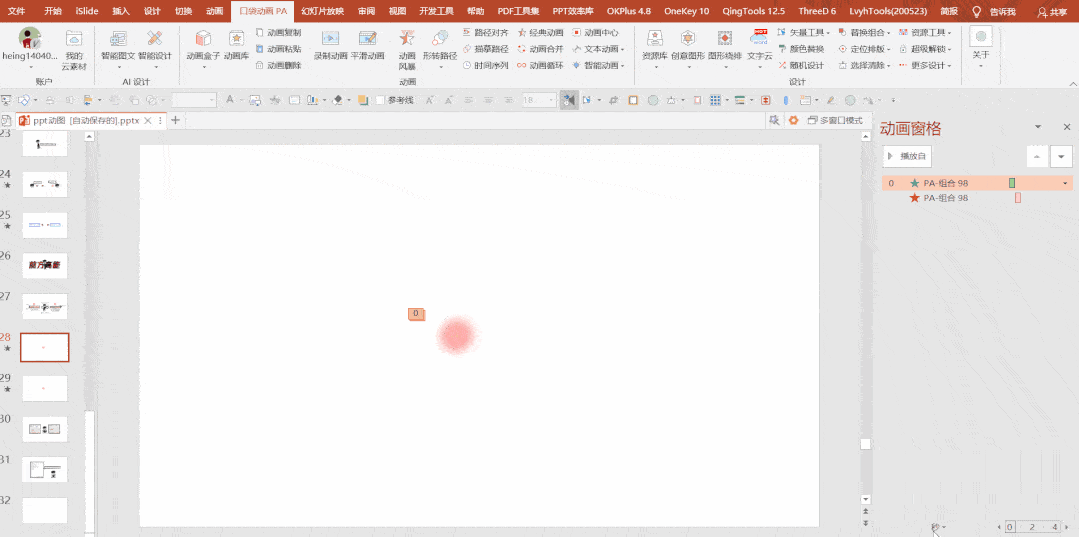This screenshot has height=537, width=1079.
Task: Switch to the 幻灯片放映 ribbon tab
Action: click(x=322, y=11)
